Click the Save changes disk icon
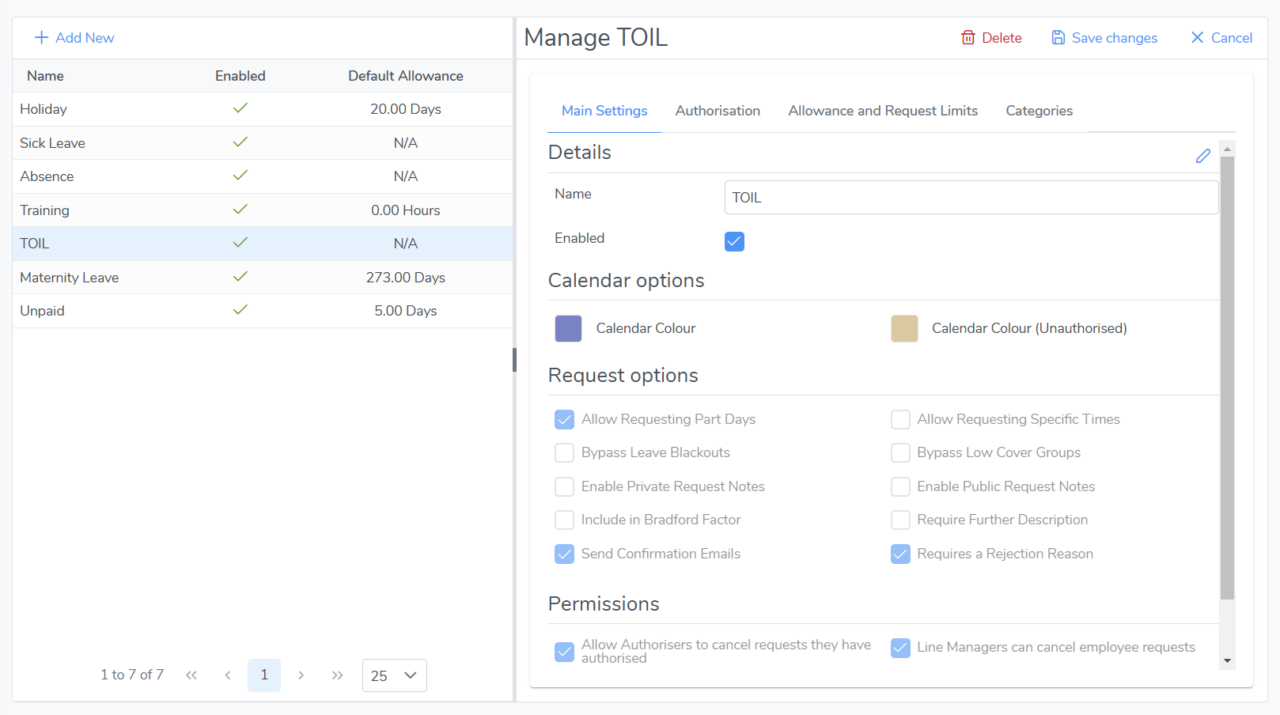This screenshot has width=1280, height=715. (1058, 38)
